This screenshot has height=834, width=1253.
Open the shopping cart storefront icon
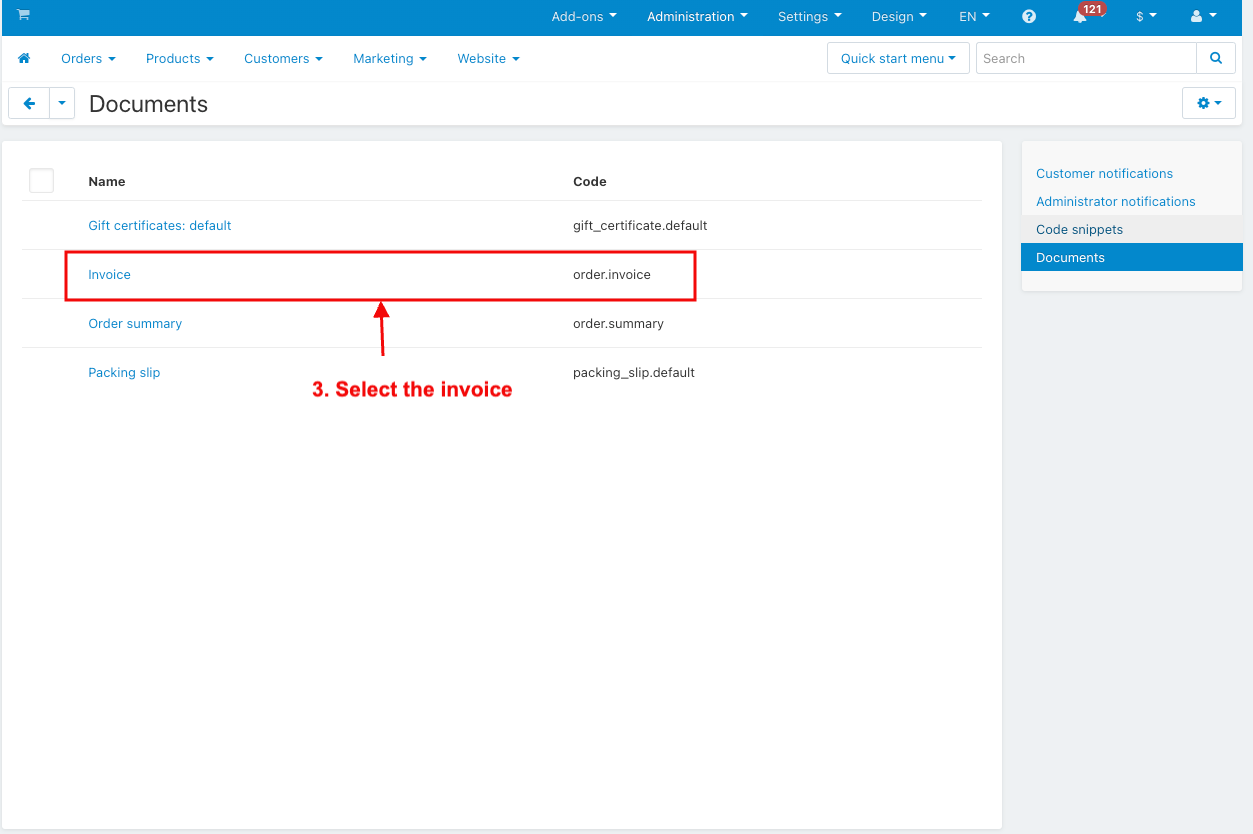(x=23, y=15)
